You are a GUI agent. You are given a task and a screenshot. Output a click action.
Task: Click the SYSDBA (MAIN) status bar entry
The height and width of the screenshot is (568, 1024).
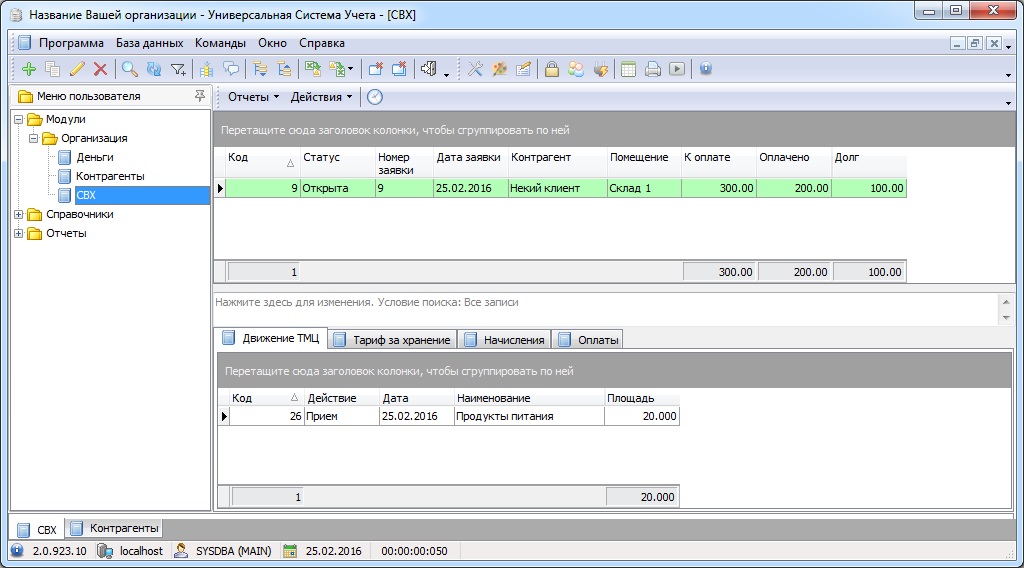click(x=224, y=551)
